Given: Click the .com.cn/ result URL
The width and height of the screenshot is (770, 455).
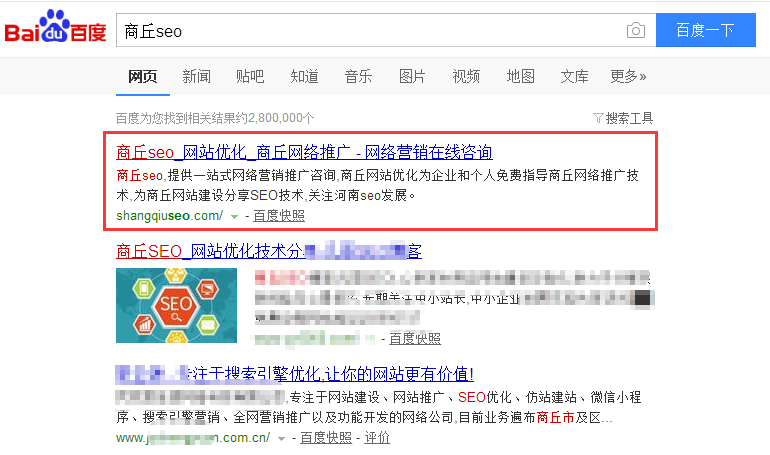Looking at the screenshot, I should [193, 437].
